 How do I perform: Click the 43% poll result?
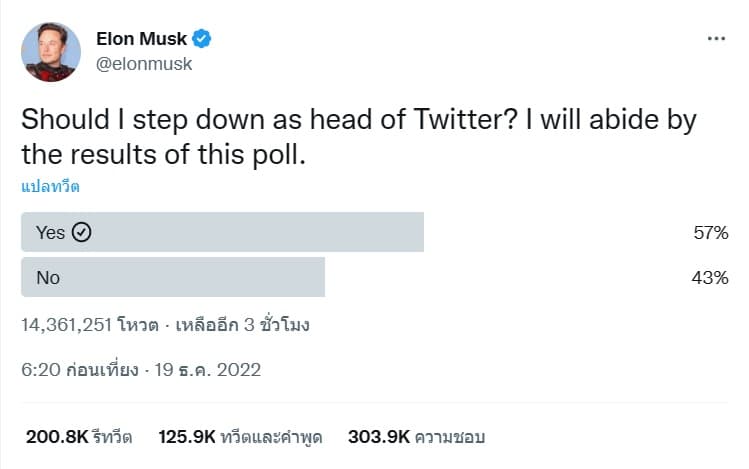(x=712, y=278)
